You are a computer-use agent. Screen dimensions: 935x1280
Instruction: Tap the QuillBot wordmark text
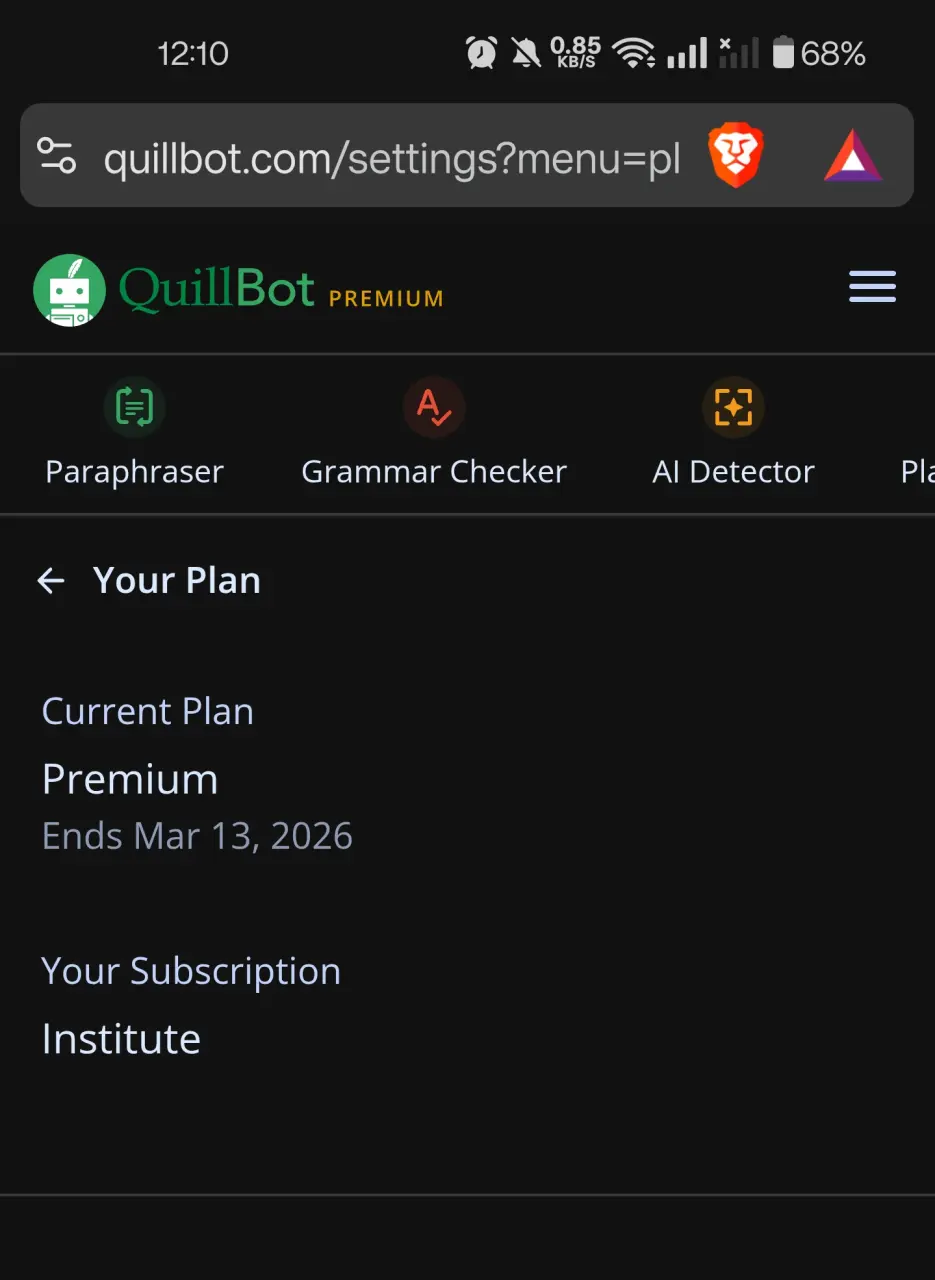coord(217,289)
